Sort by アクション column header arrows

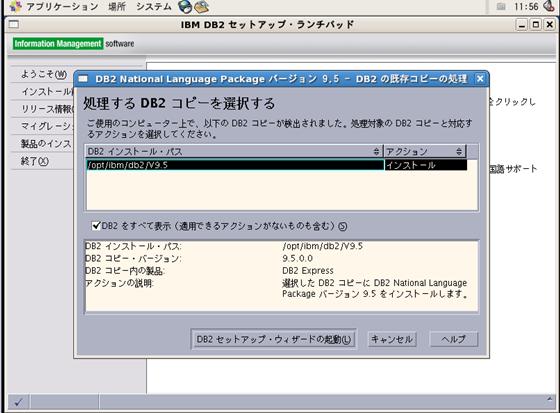point(459,151)
